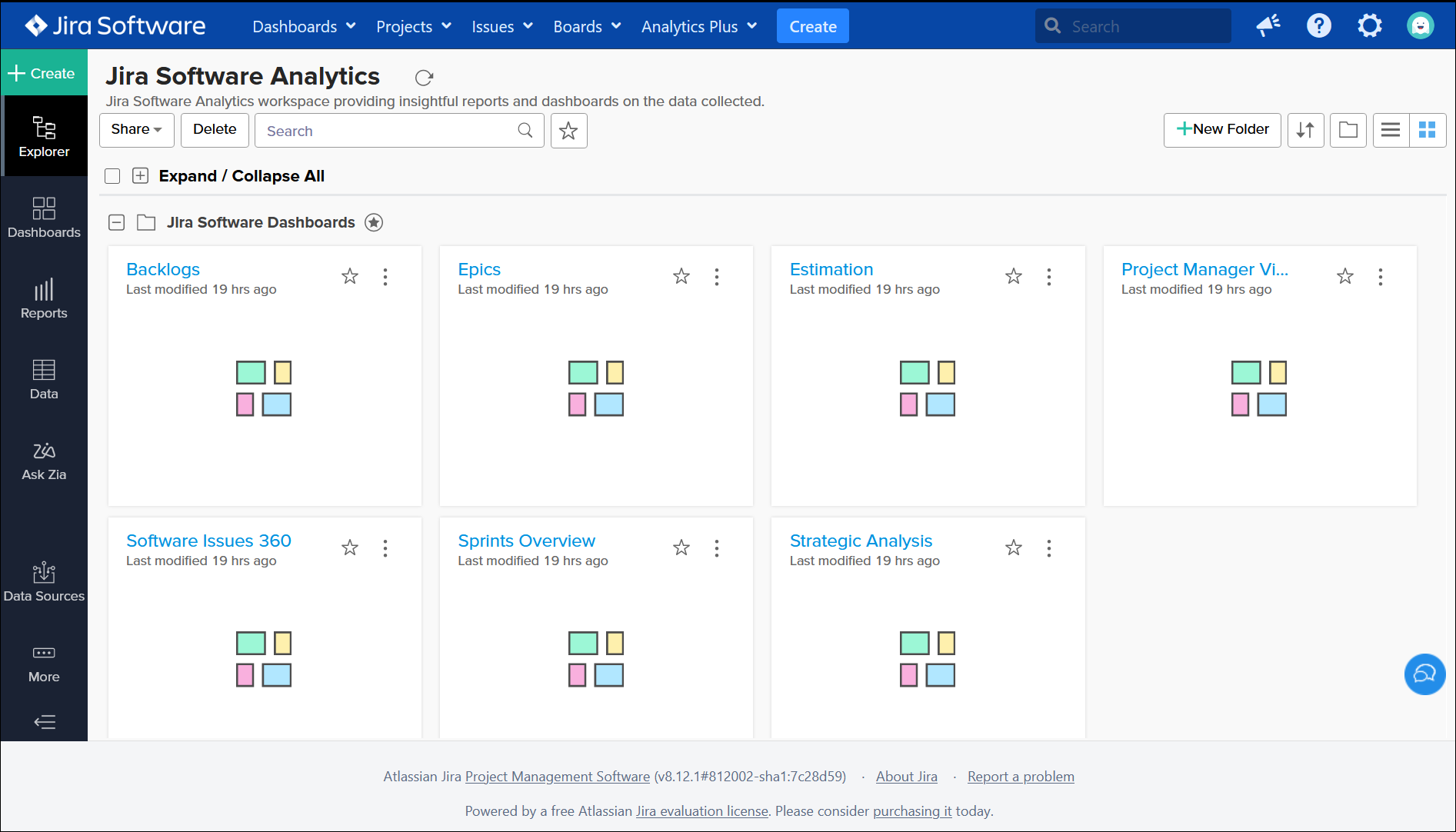Open Ask Zia assistant in sidebar
1456x832 pixels.
[x=44, y=461]
